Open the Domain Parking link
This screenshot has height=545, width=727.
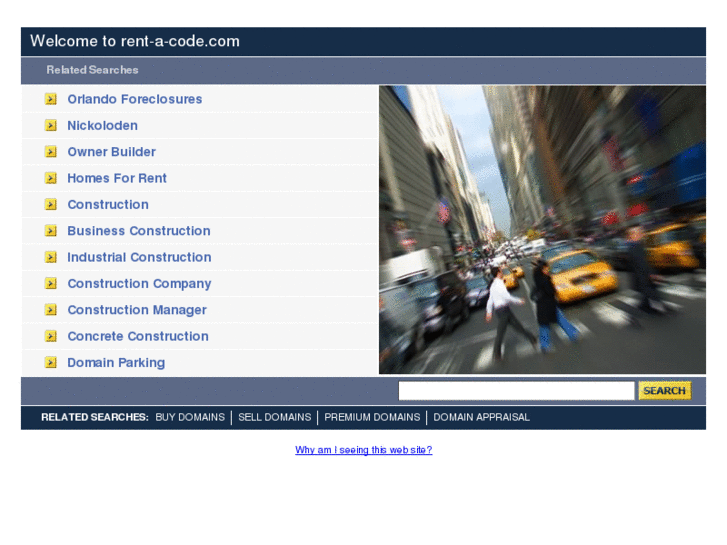point(116,363)
